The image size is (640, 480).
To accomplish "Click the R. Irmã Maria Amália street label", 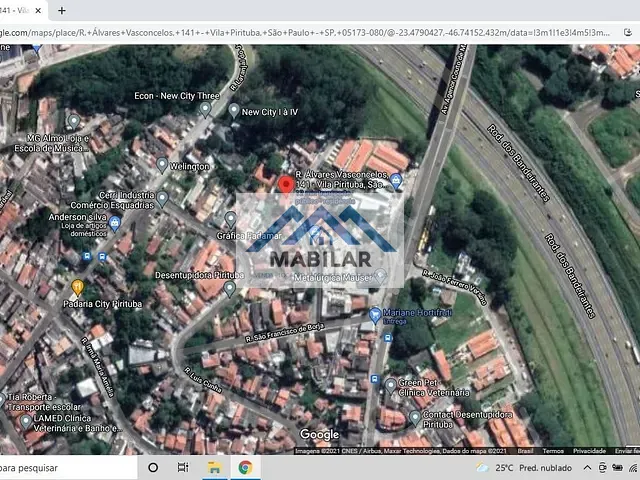I will pos(97,367).
